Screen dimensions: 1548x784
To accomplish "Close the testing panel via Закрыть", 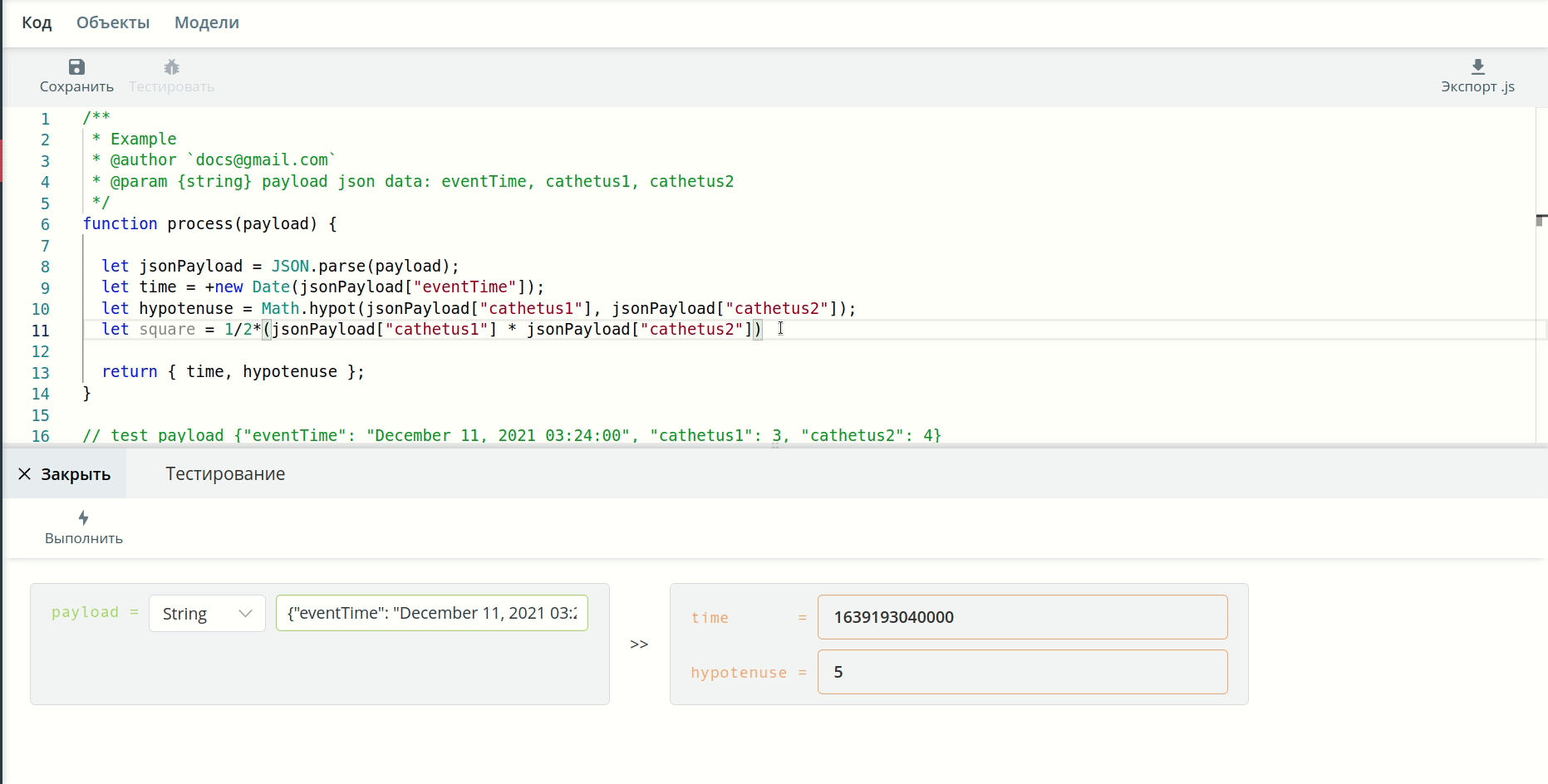I will point(65,474).
